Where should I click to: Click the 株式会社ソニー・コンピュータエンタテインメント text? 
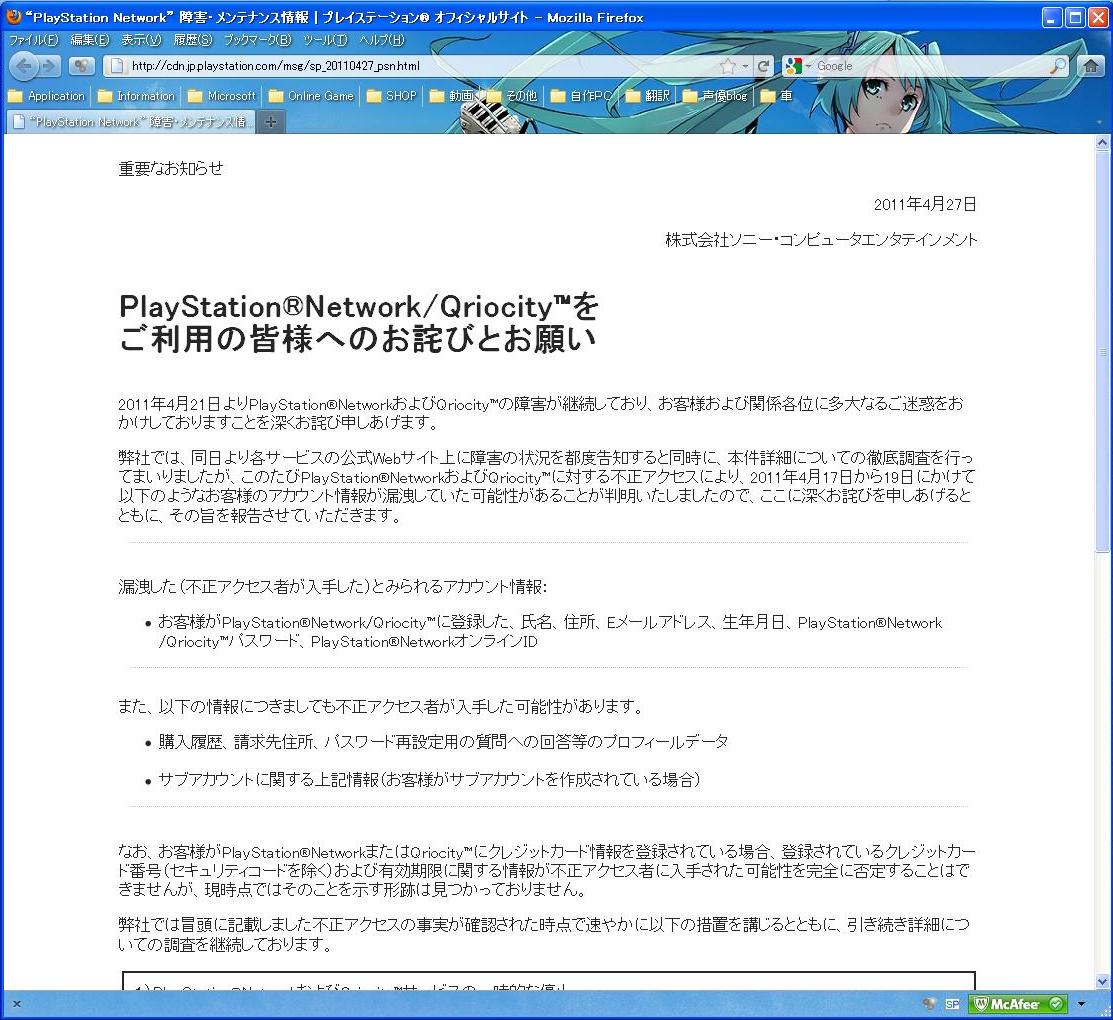click(821, 240)
